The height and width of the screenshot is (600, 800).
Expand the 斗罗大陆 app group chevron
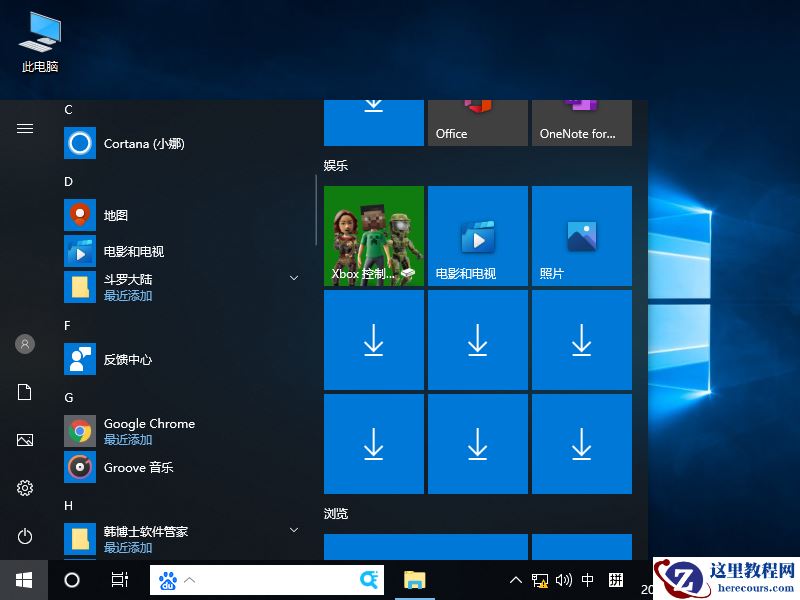click(293, 277)
